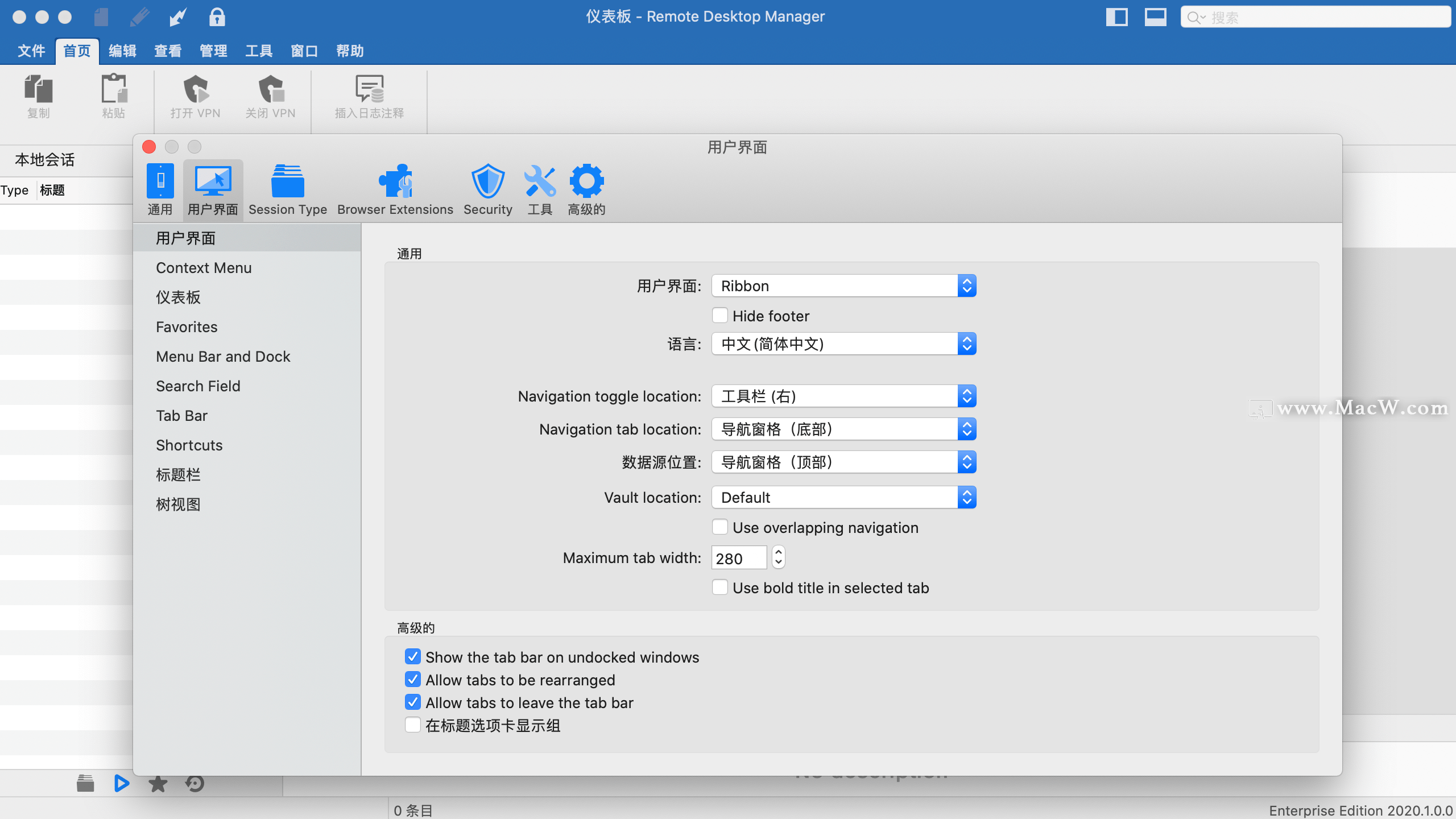Open the 语言 language dropdown
Viewport: 1456px width, 819px height.
(844, 344)
